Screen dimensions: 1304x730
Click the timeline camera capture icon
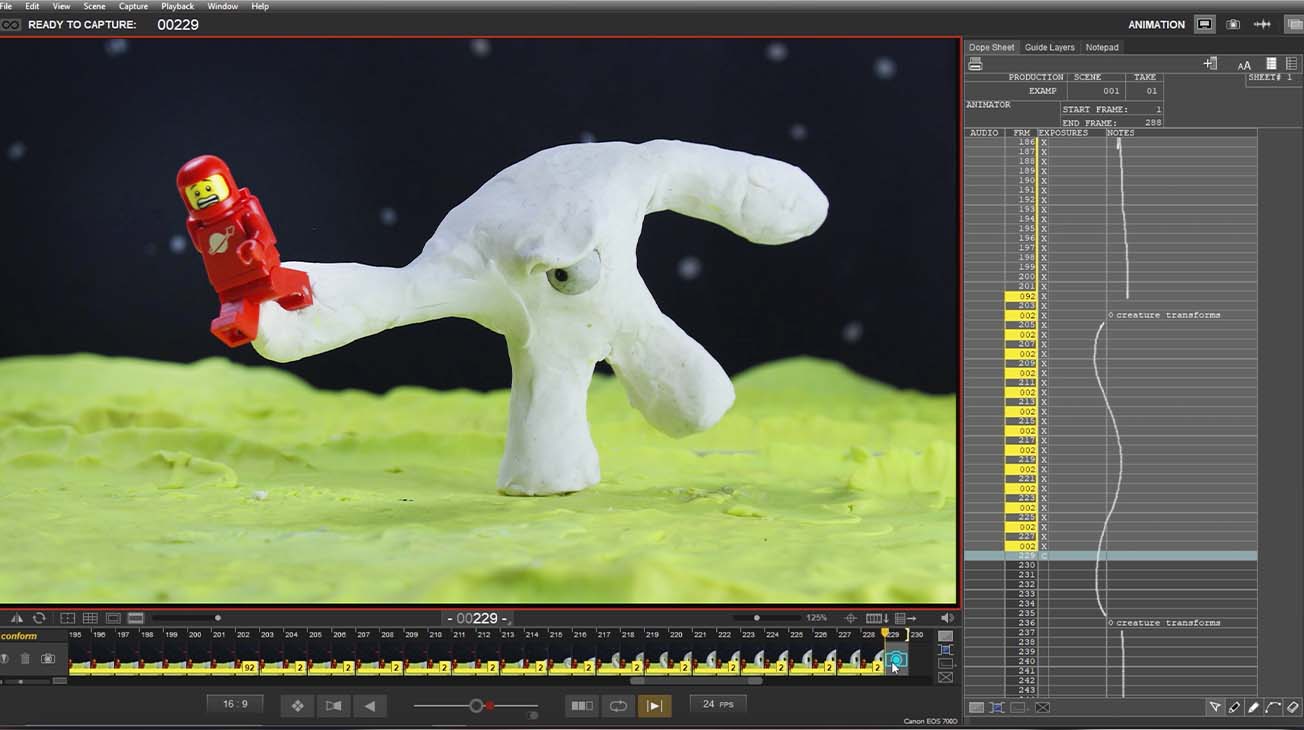[x=47, y=659]
